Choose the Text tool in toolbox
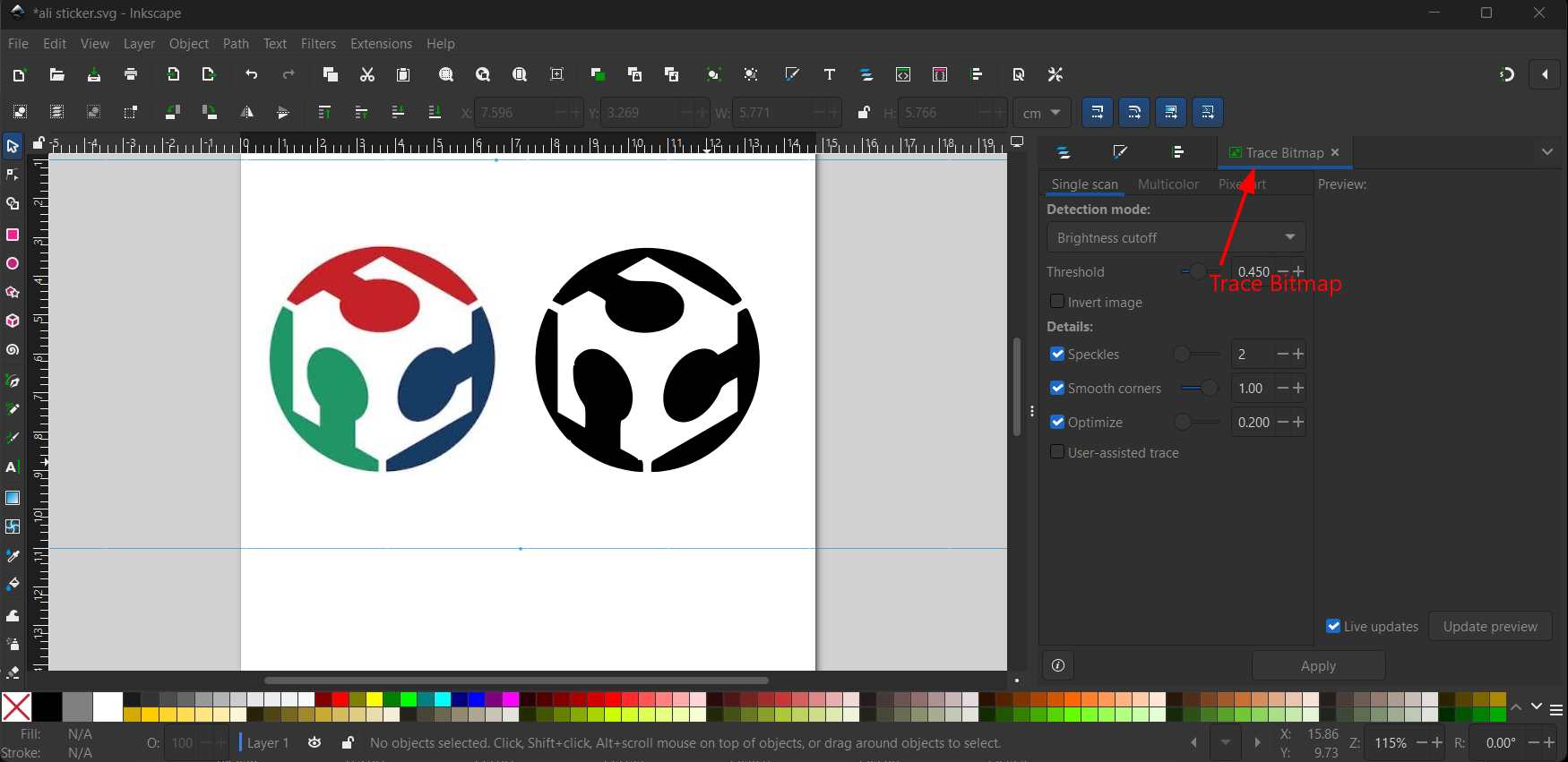1568x762 pixels. (13, 467)
